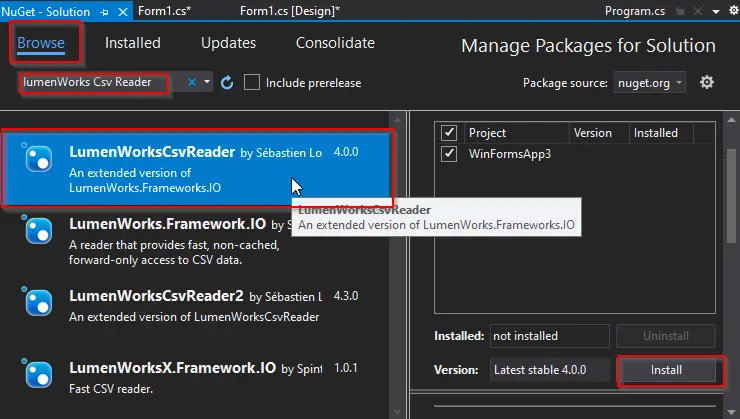
Task: Switch to the Installed tab
Action: [x=133, y=43]
